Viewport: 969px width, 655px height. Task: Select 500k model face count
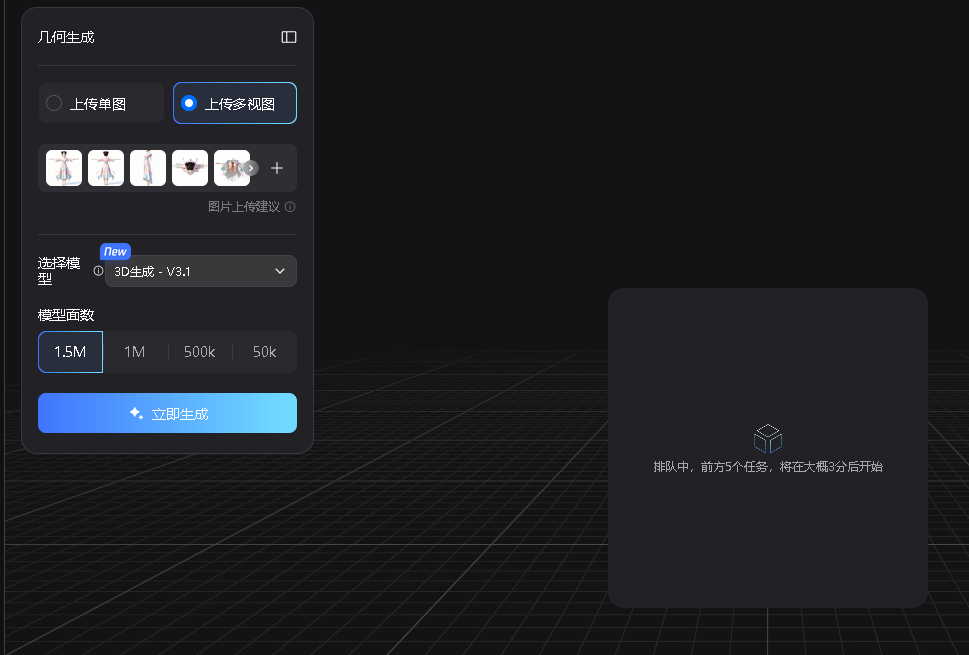coord(200,352)
